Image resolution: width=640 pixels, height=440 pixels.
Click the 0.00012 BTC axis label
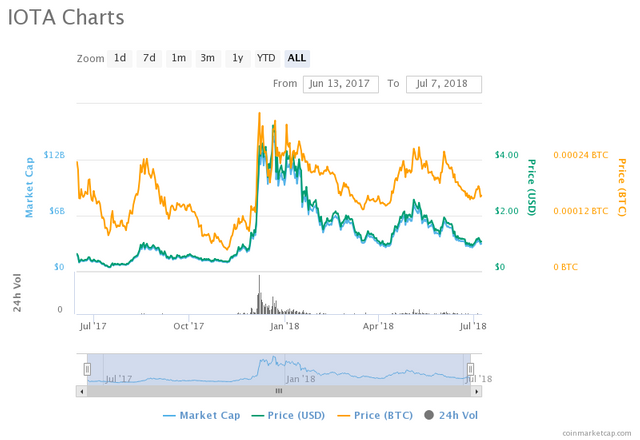tap(580, 211)
